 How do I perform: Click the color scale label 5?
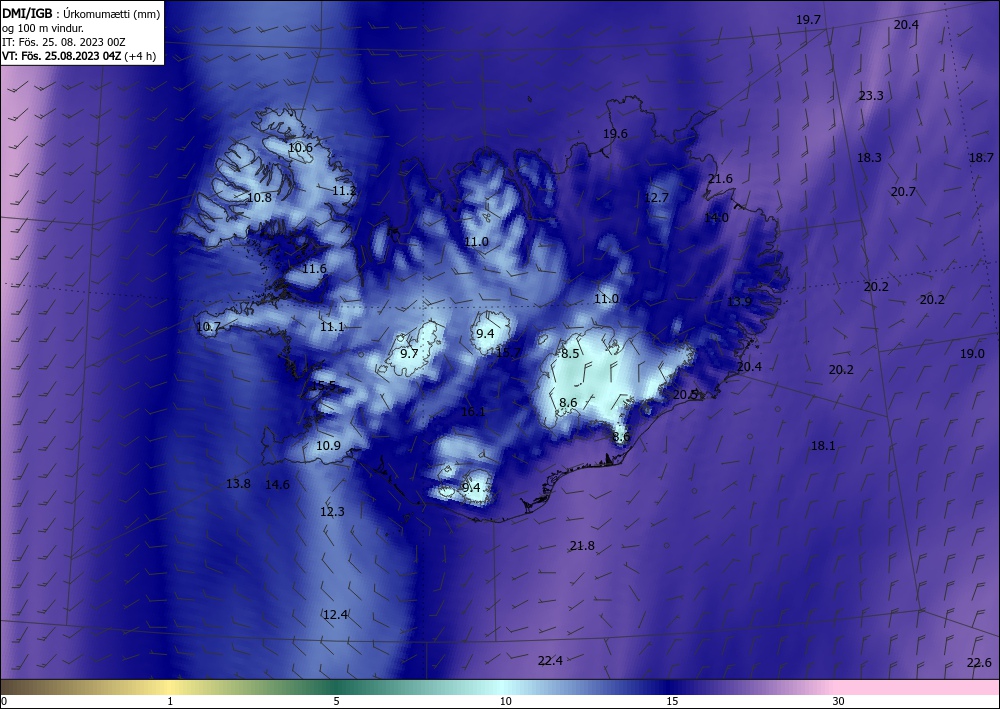pos(336,701)
